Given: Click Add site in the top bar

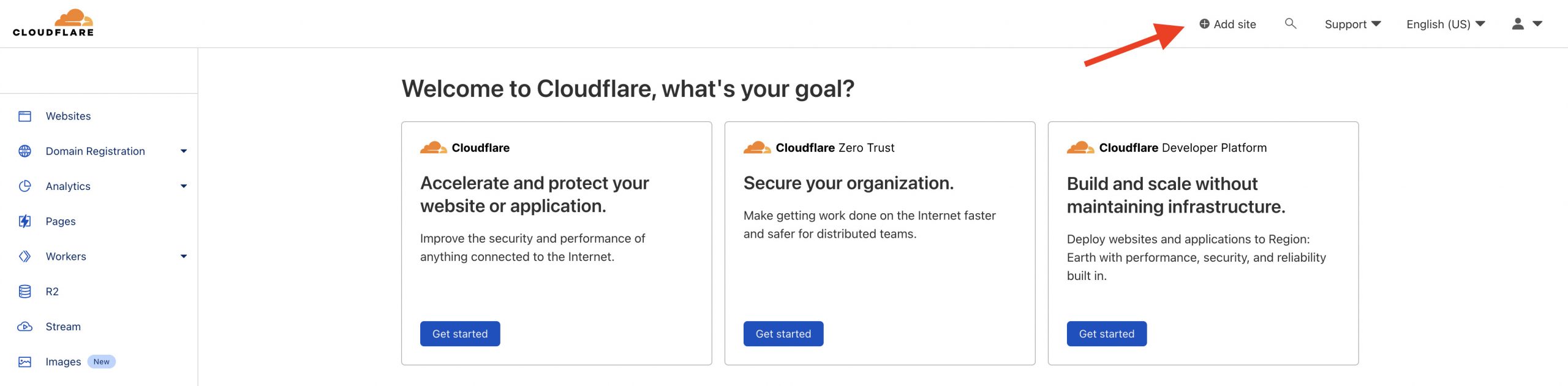Looking at the screenshot, I should (1229, 24).
